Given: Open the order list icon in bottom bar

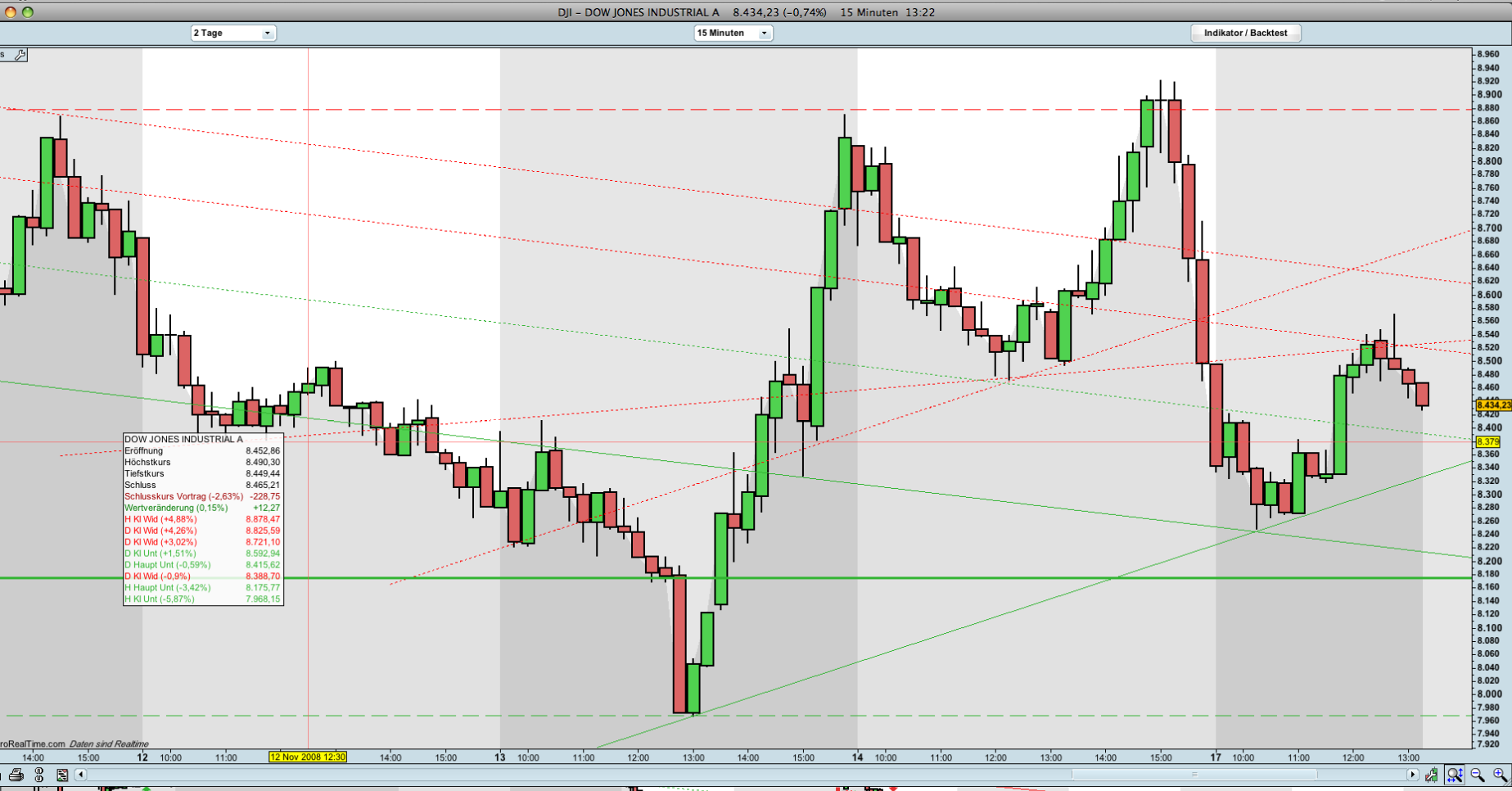Looking at the screenshot, I should [x=62, y=775].
